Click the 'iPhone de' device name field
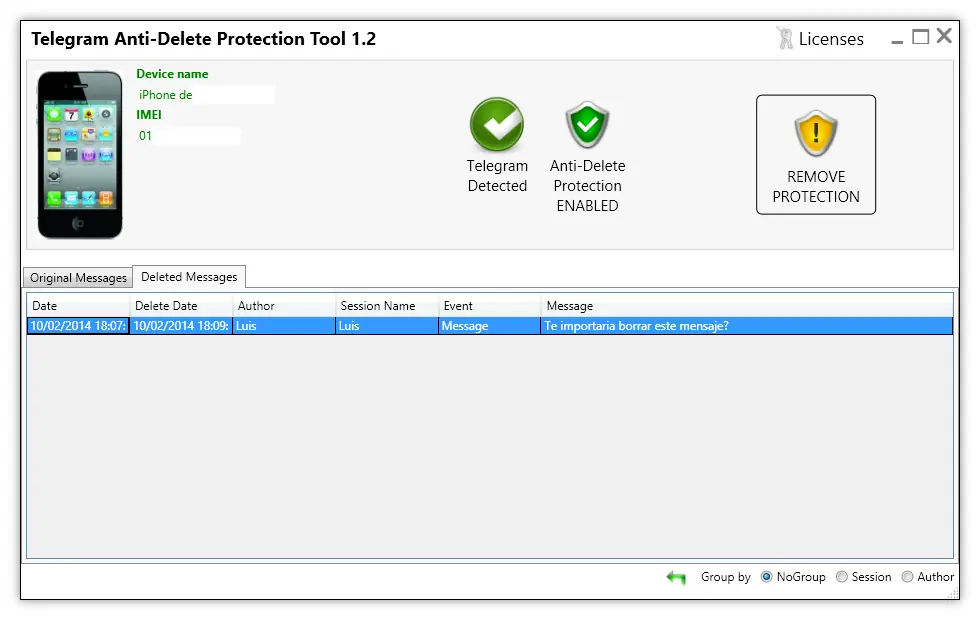 206,95
